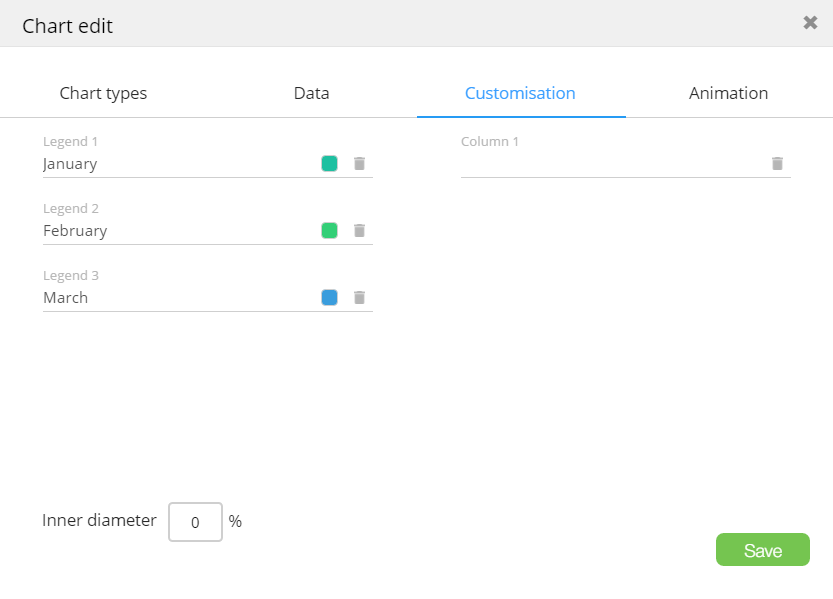Edit the Legend 1 January text field
Screen dimensions: 833x599
coord(175,164)
